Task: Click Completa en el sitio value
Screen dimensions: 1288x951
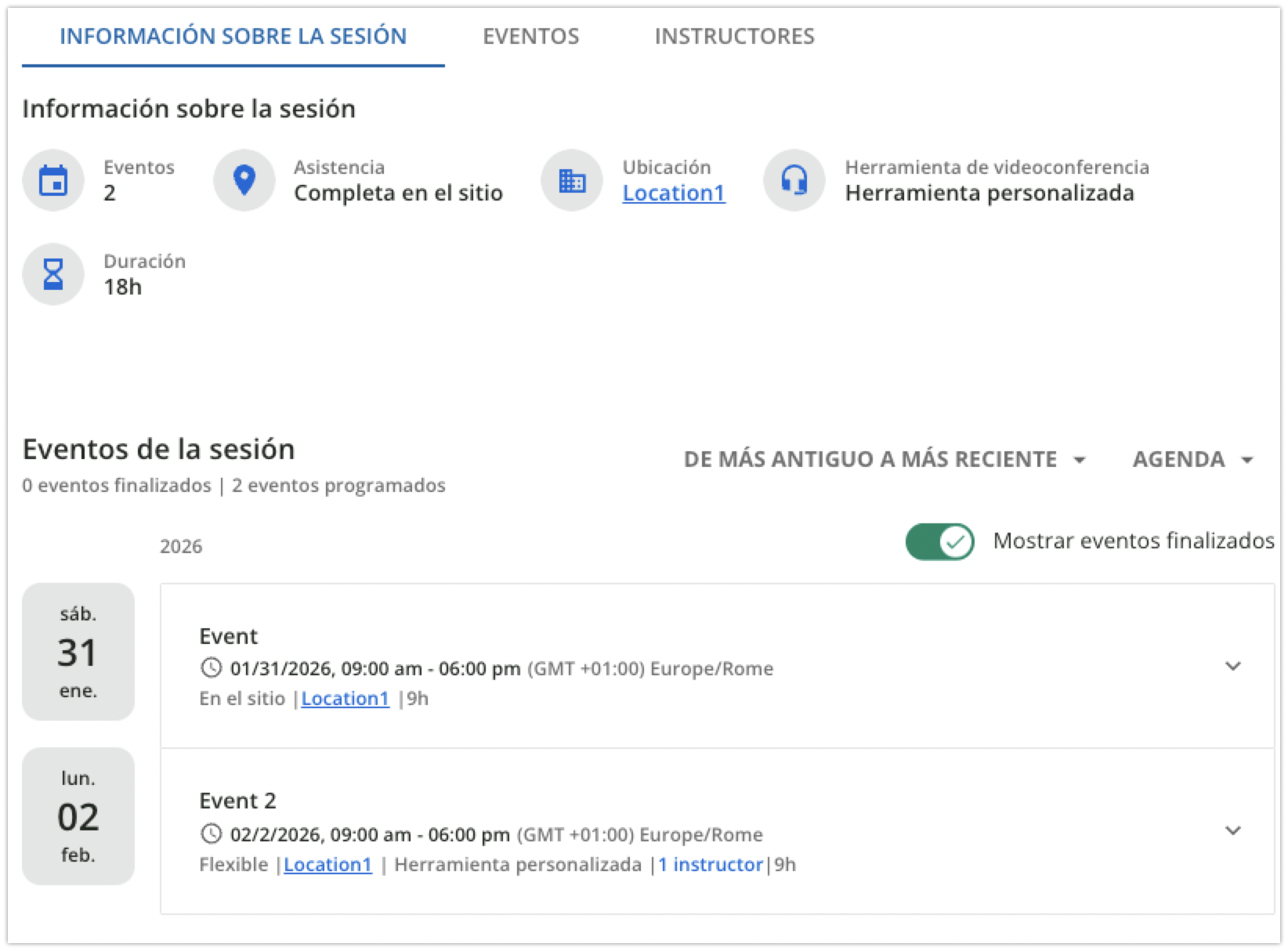Action: [398, 193]
